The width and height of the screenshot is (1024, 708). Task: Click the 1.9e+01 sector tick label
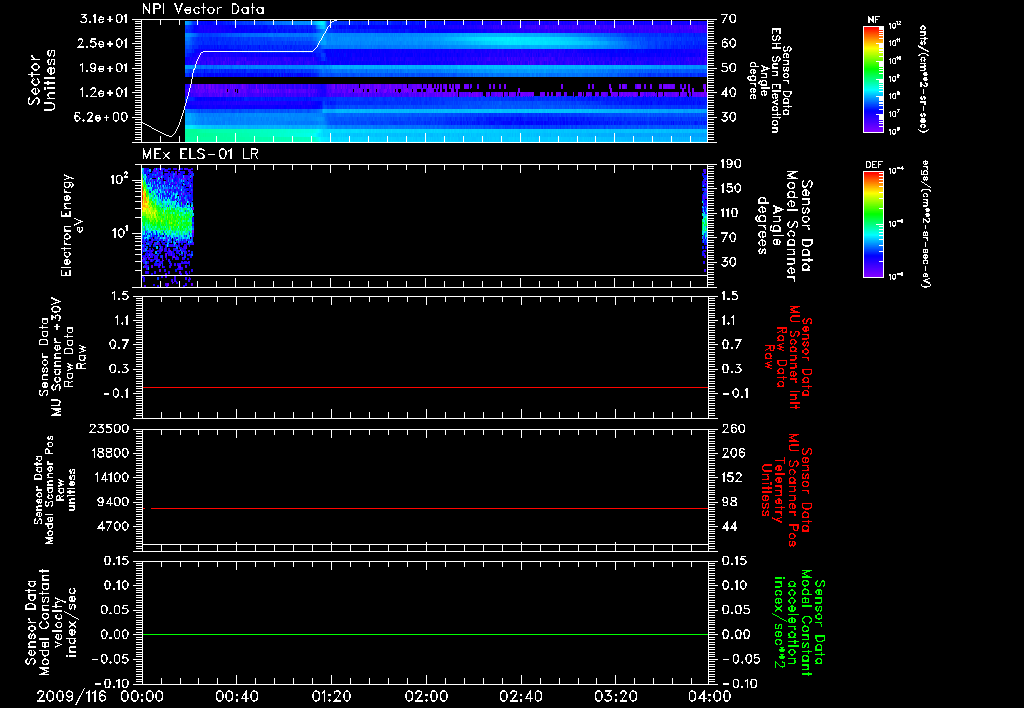click(x=104, y=68)
